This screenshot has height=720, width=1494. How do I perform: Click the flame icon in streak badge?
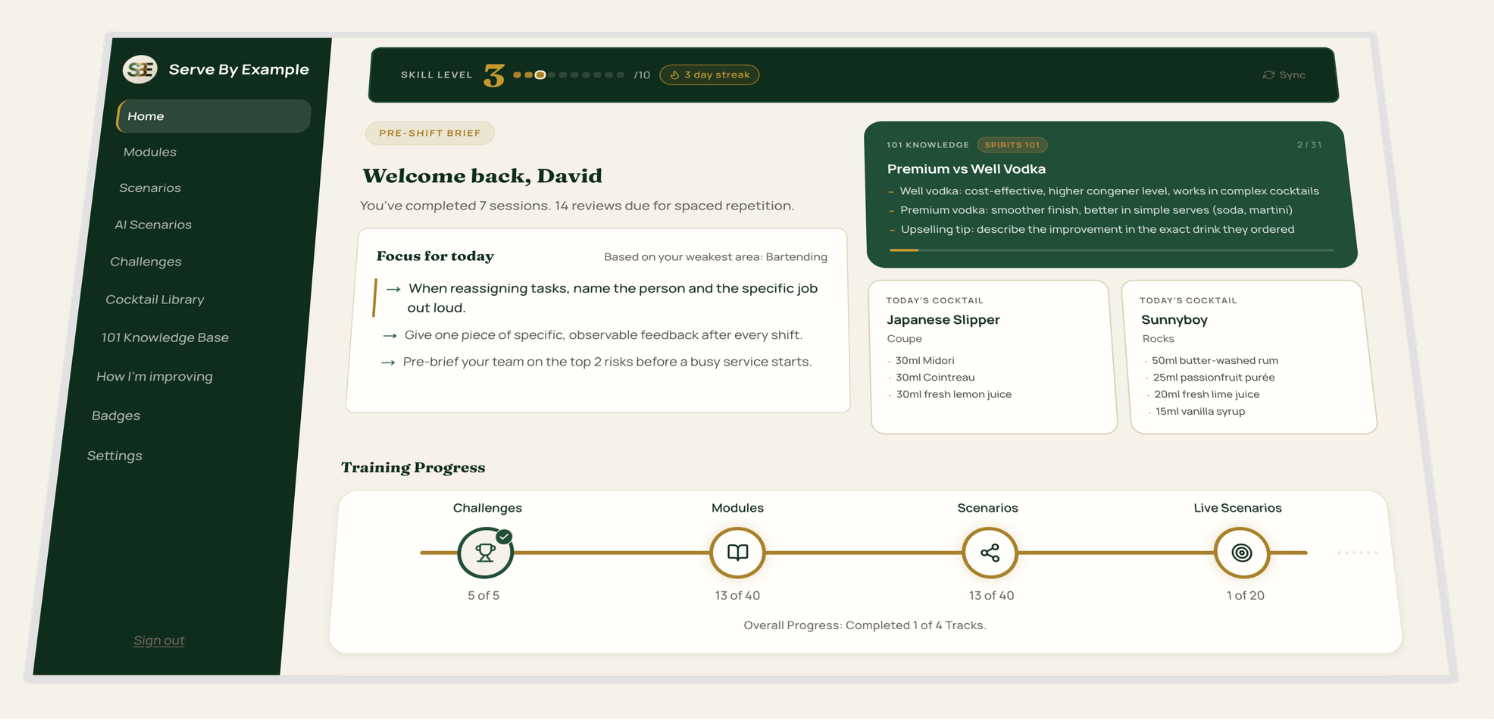[674, 75]
